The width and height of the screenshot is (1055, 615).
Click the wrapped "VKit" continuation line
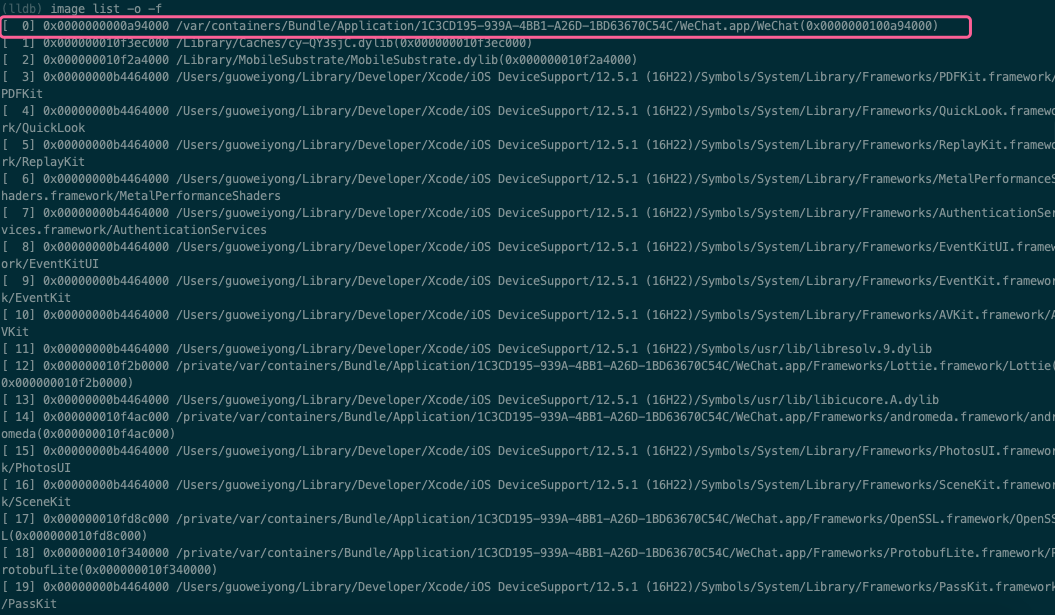[15, 332]
